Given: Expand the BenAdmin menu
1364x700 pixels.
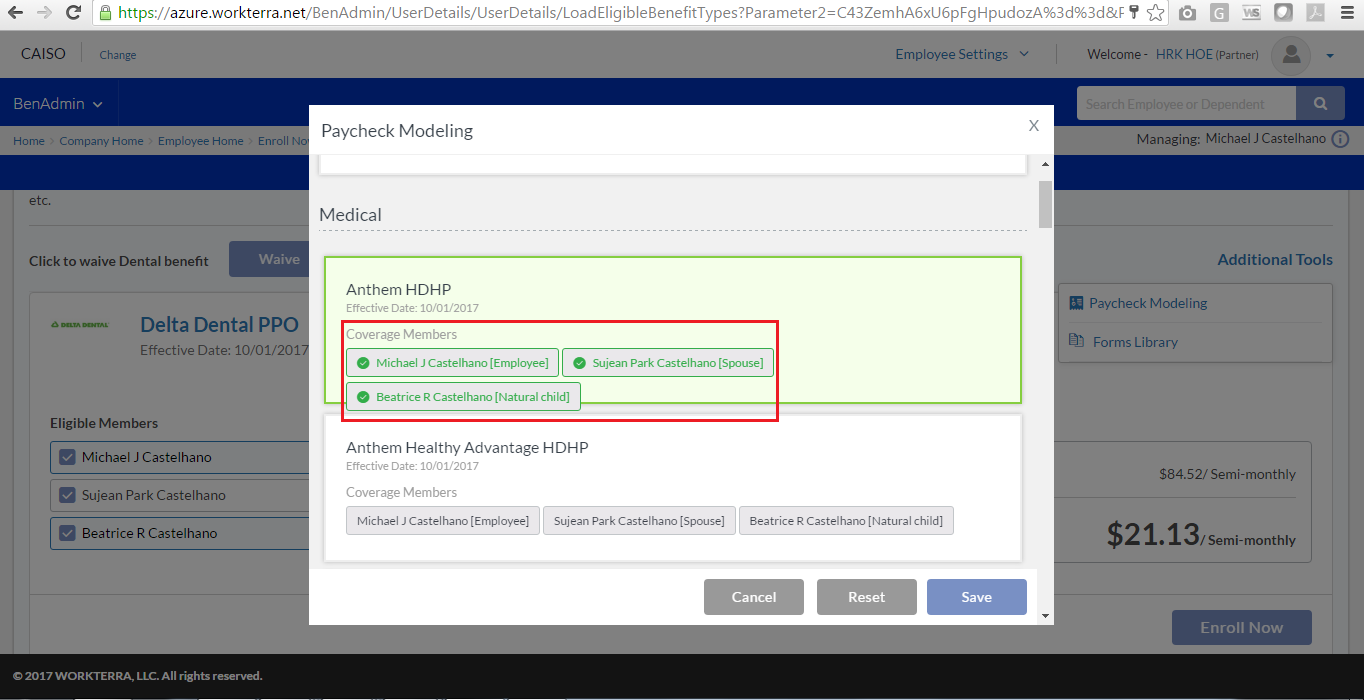Looking at the screenshot, I should 58,104.
